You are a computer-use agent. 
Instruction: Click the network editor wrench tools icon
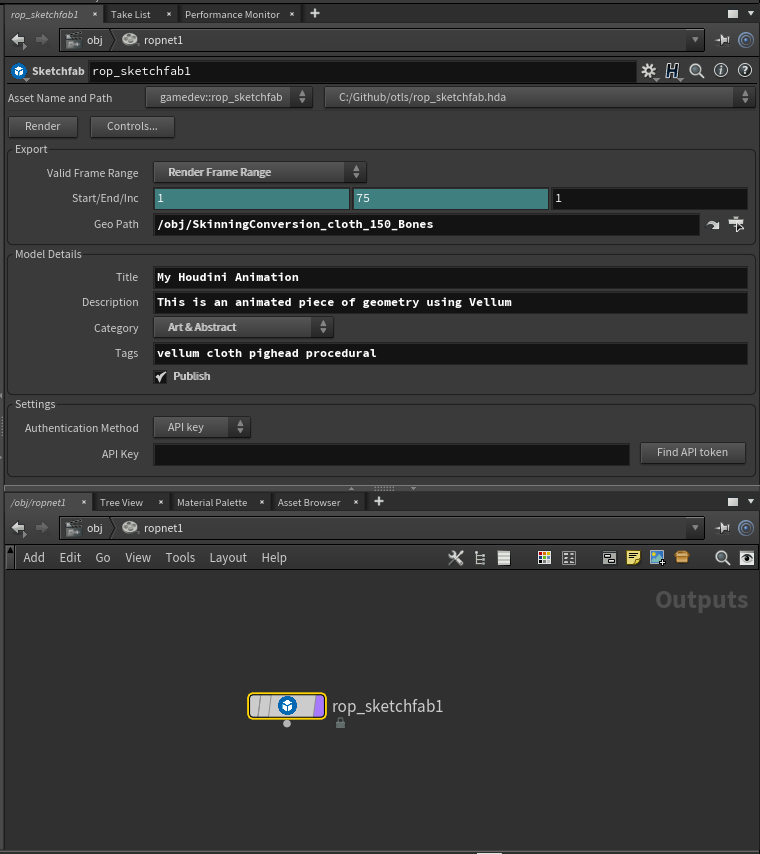(456, 558)
